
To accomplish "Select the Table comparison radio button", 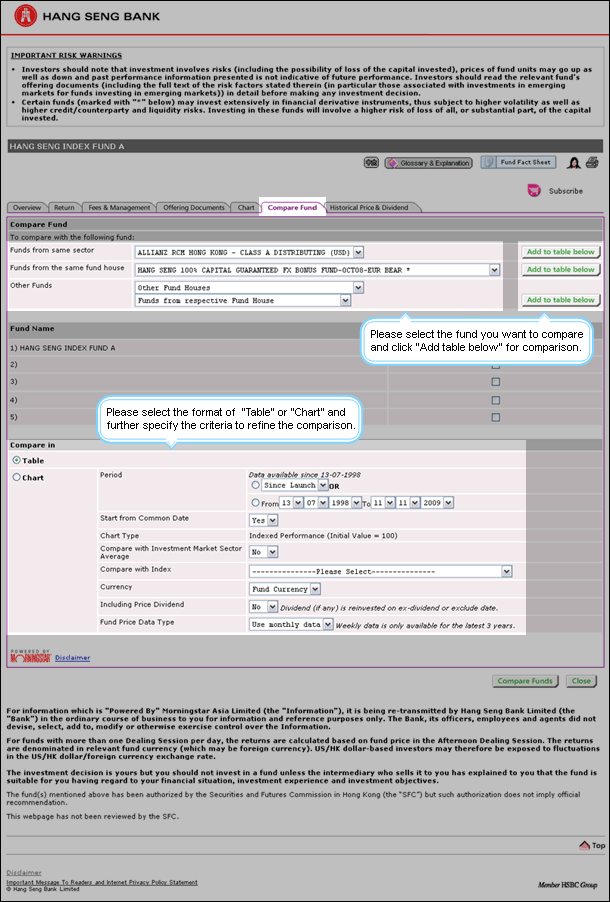I will pos(17,460).
